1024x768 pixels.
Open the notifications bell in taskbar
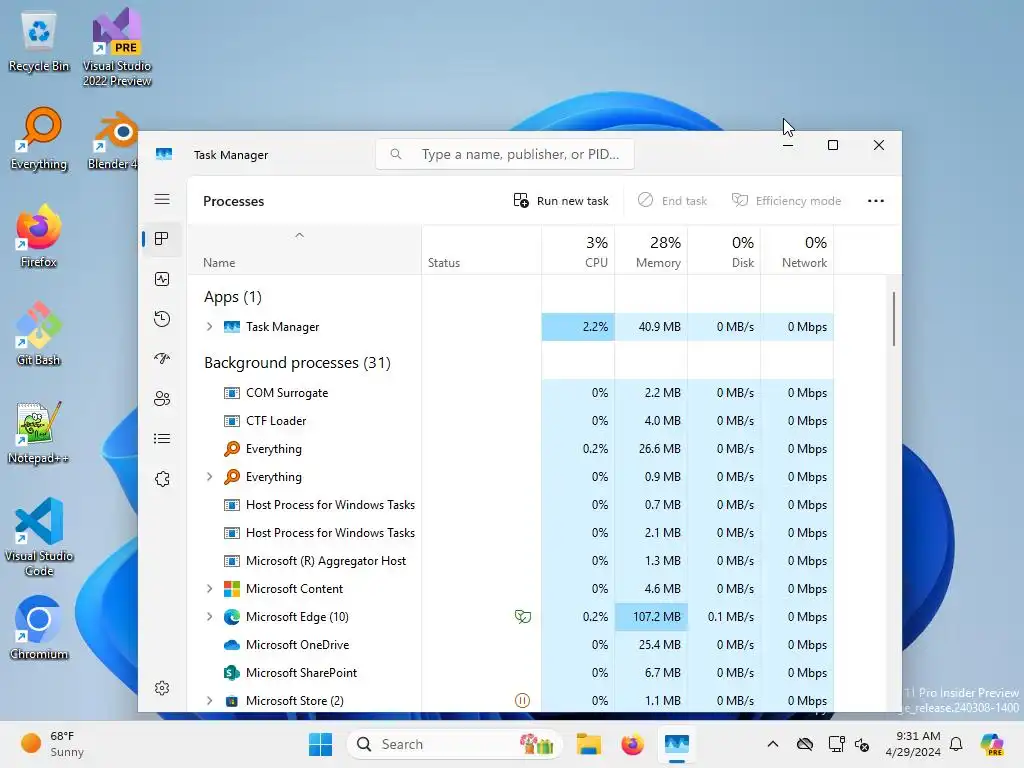(956, 744)
